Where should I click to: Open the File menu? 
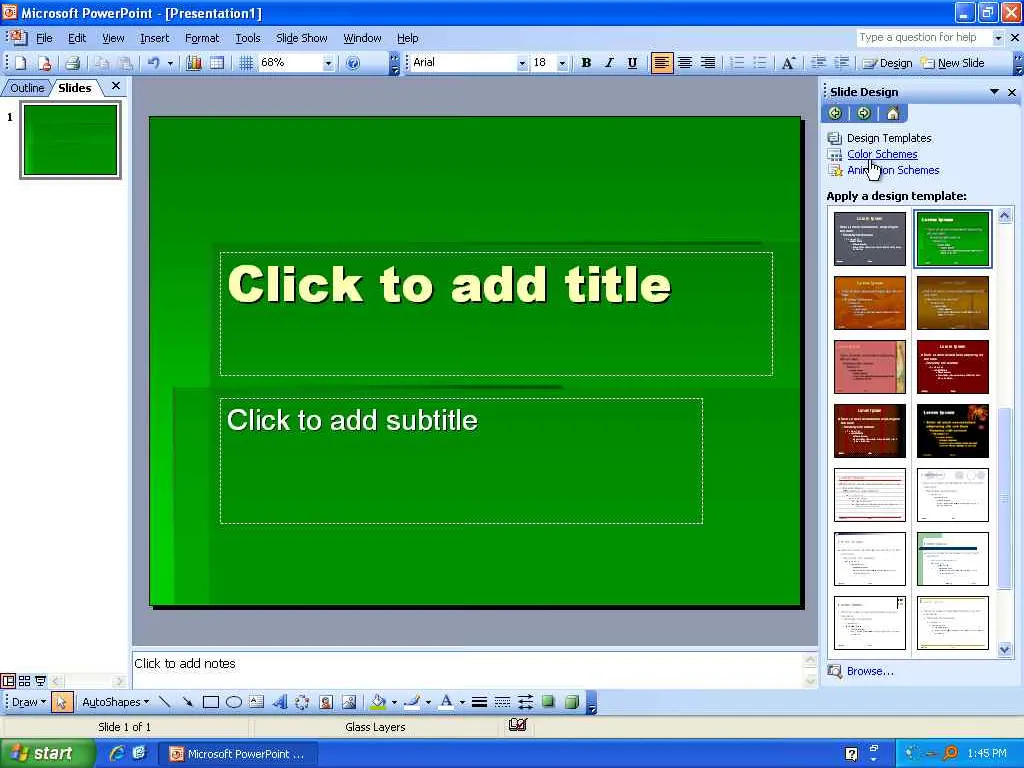(44, 38)
